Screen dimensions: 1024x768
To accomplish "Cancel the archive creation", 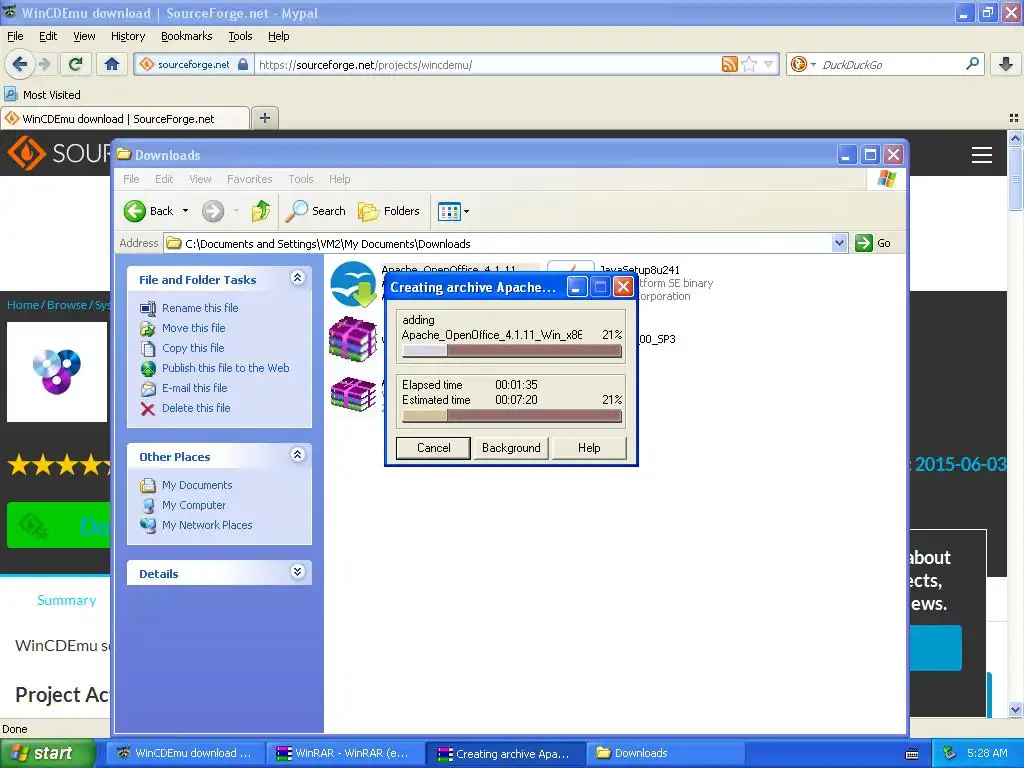I will point(433,448).
